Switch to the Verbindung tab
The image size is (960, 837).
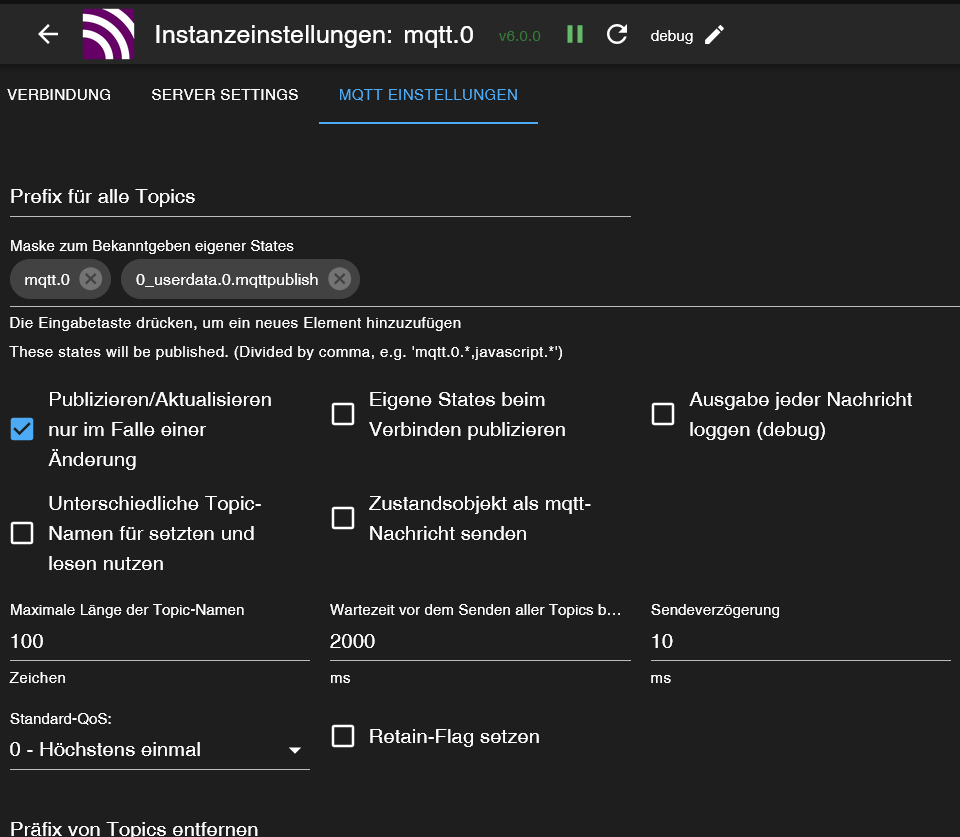tap(59, 95)
